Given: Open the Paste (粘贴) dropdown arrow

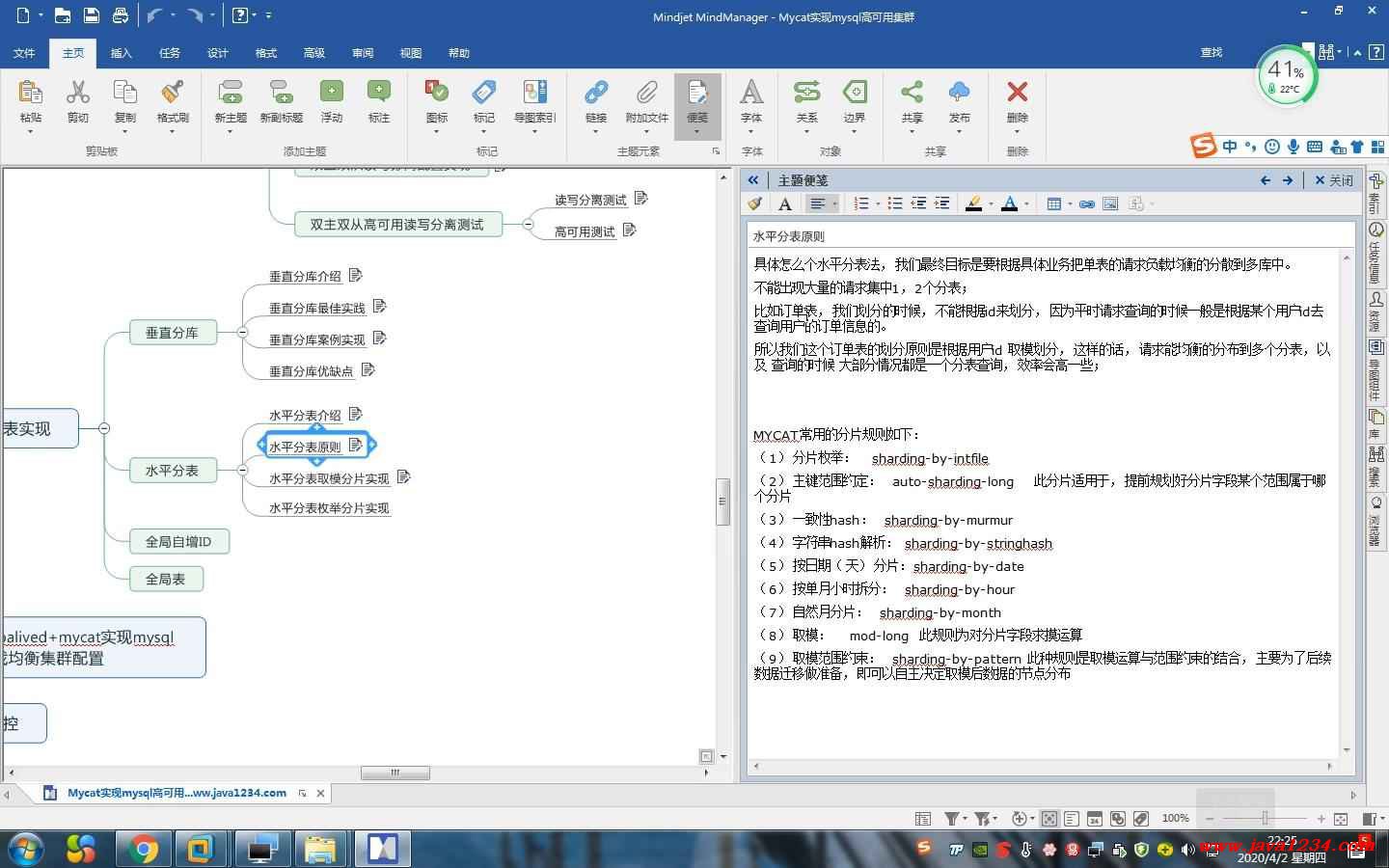Looking at the screenshot, I should tap(31, 132).
